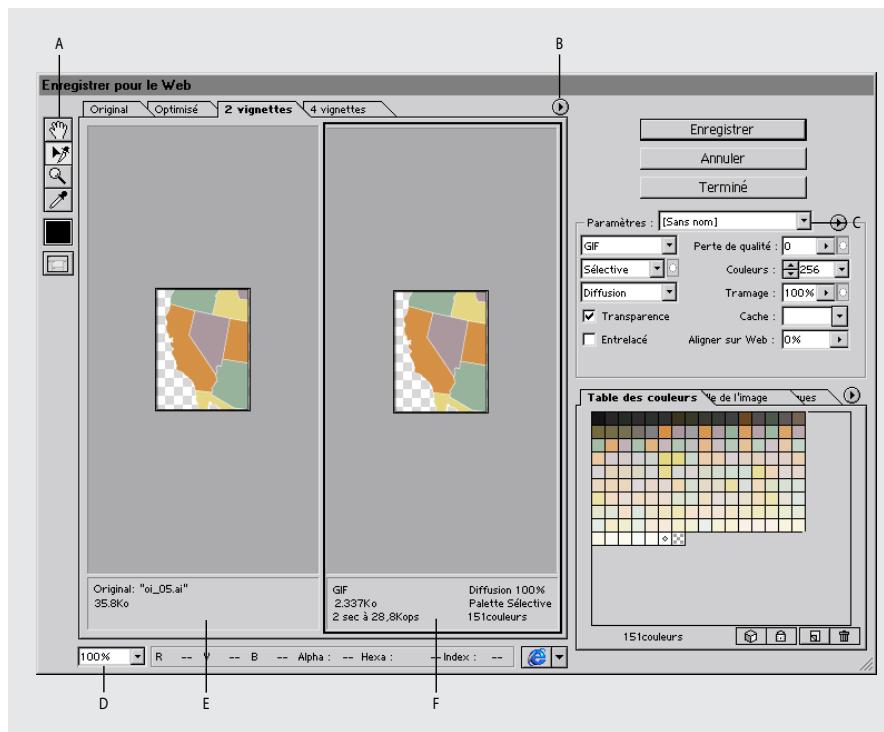Viewport: 884px width, 732px height.
Task: Click mask channel button beside Perte de qualité
Action: point(843,246)
